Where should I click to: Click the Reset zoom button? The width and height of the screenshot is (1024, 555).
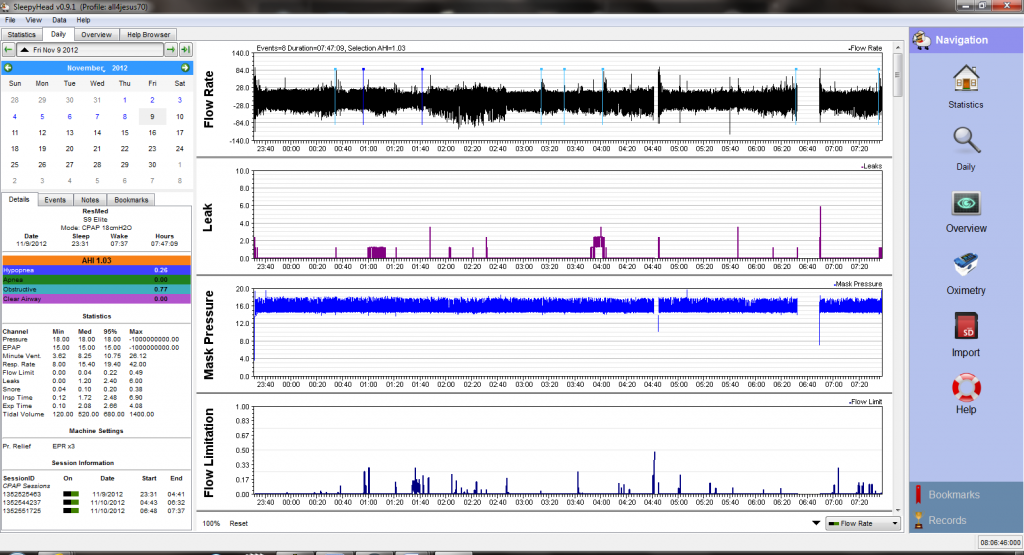coord(238,523)
